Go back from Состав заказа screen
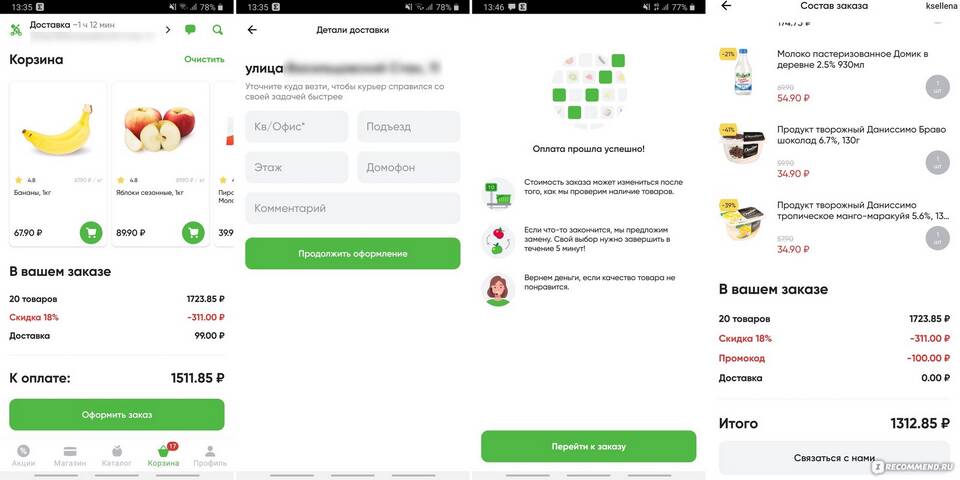This screenshot has height=480, width=960. (x=726, y=6)
